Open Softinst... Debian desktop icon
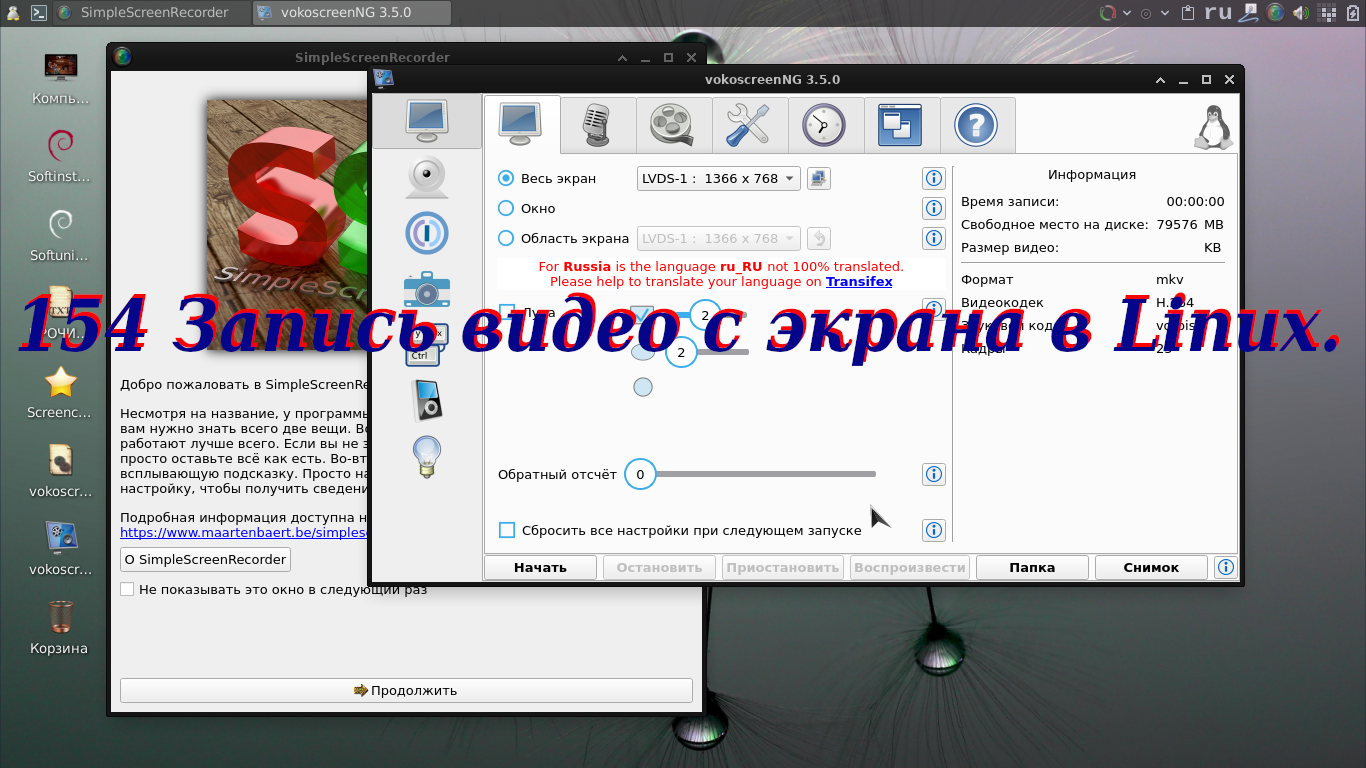This screenshot has height=768, width=1366. 60,156
